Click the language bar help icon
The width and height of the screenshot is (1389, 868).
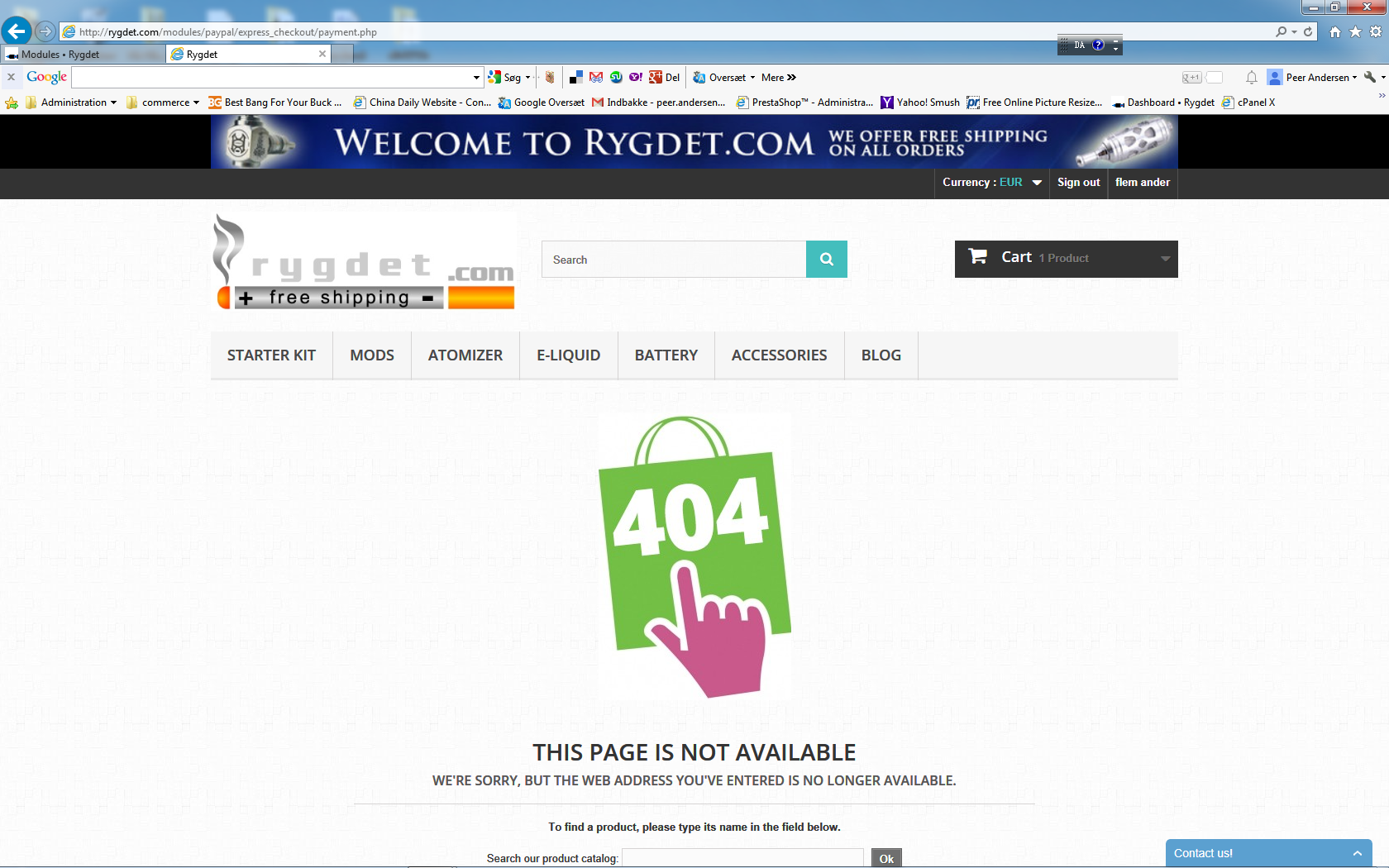(x=1098, y=45)
